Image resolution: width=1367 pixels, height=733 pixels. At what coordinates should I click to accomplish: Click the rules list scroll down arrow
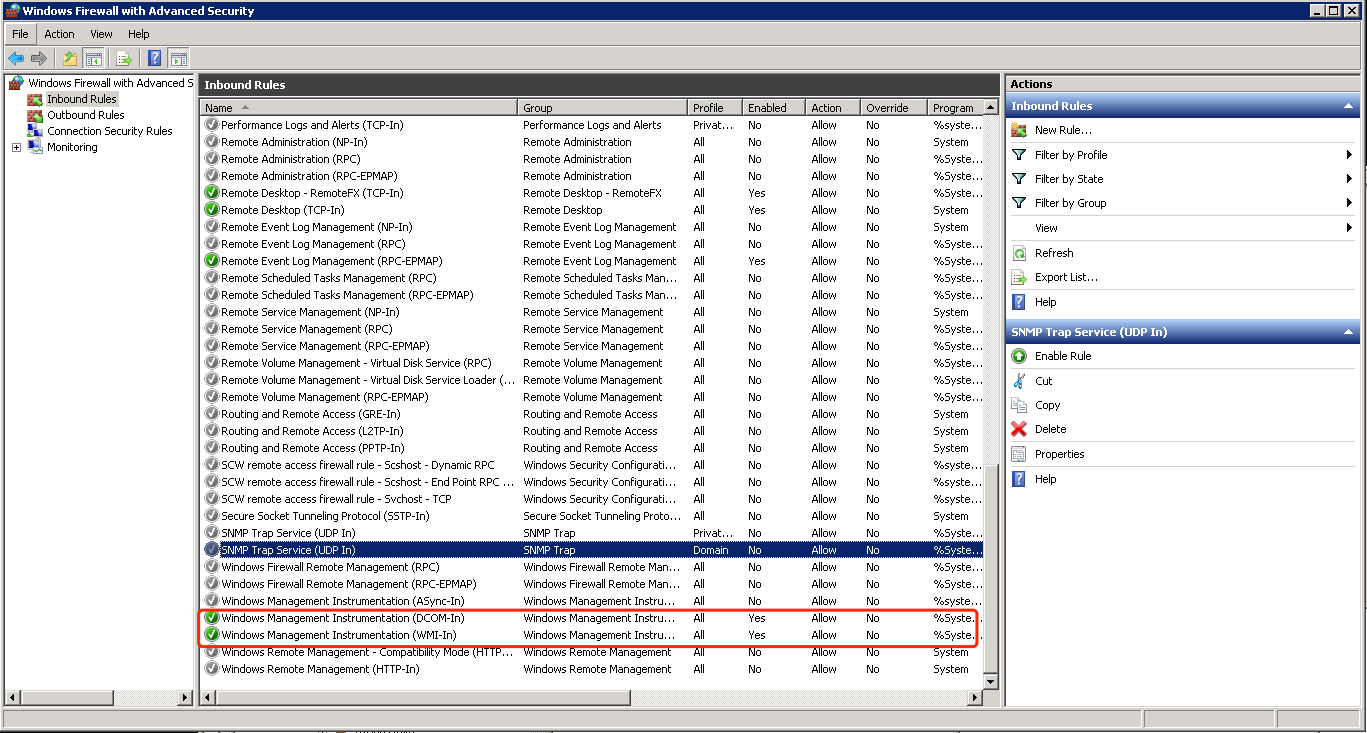991,681
